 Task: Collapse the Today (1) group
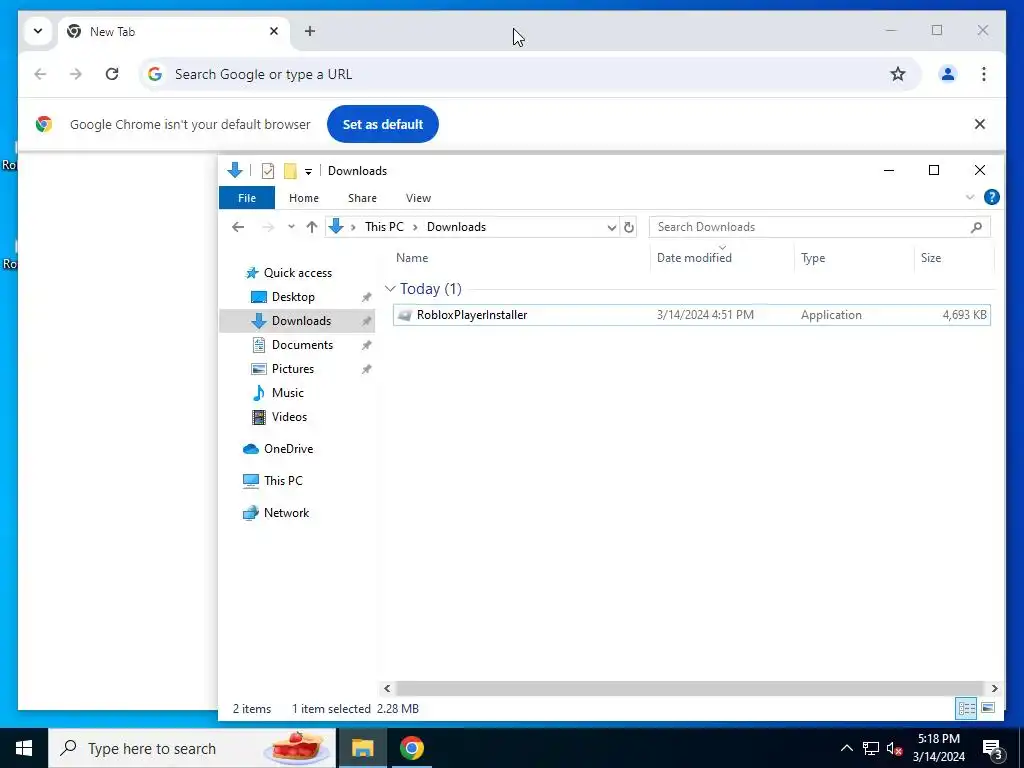pyautogui.click(x=390, y=289)
